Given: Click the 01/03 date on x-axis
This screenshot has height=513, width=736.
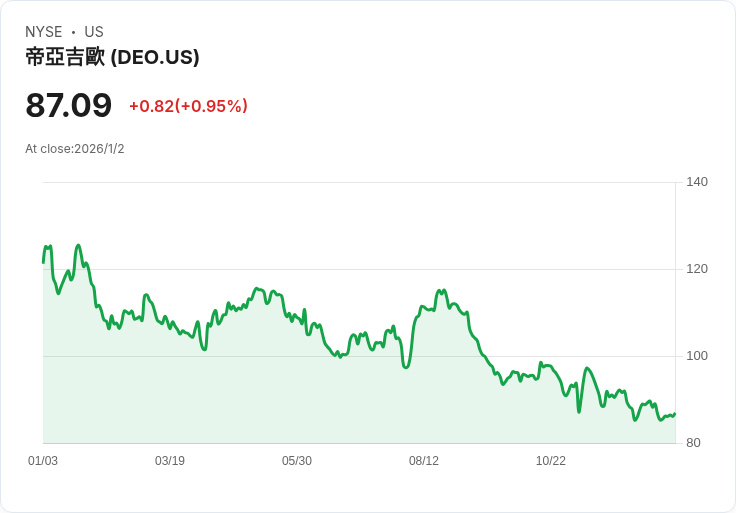Looking at the screenshot, I should tap(43, 461).
